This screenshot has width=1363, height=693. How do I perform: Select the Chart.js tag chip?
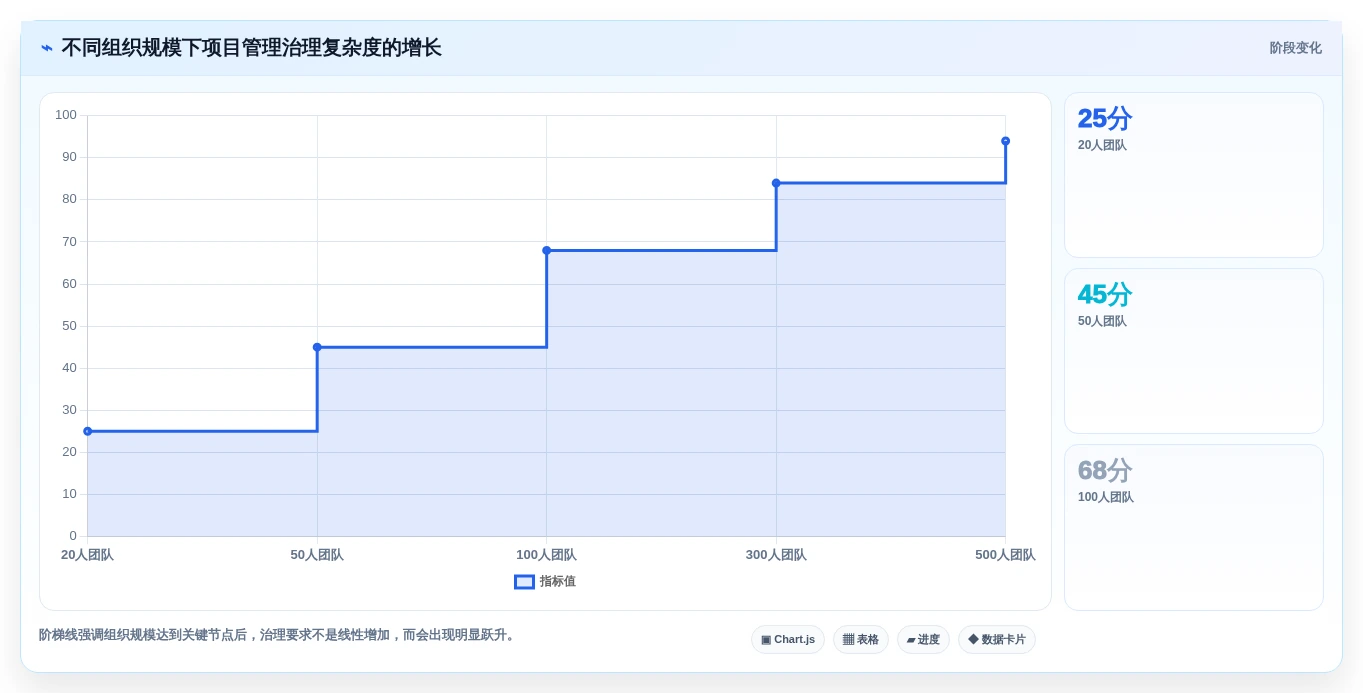tap(788, 640)
